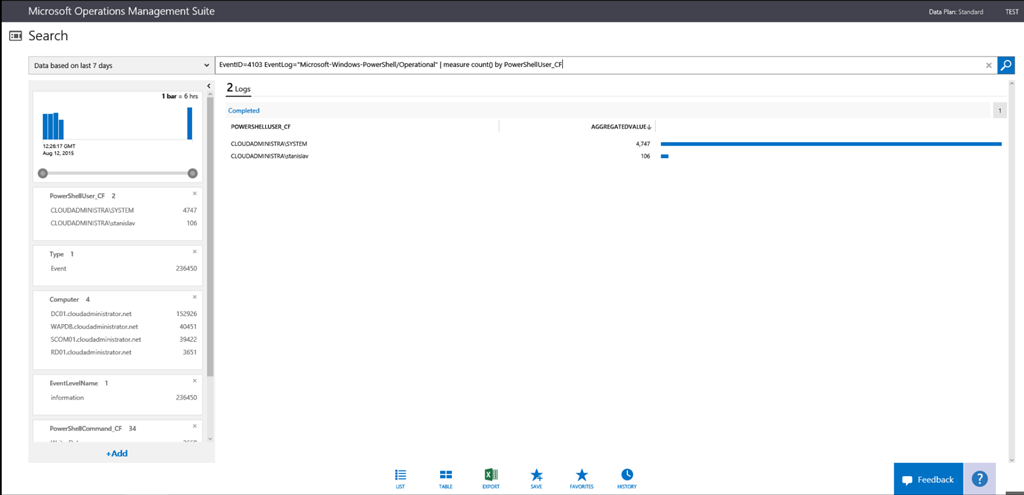Open the Feedback panel
The height and width of the screenshot is (495, 1024).
(x=928, y=479)
